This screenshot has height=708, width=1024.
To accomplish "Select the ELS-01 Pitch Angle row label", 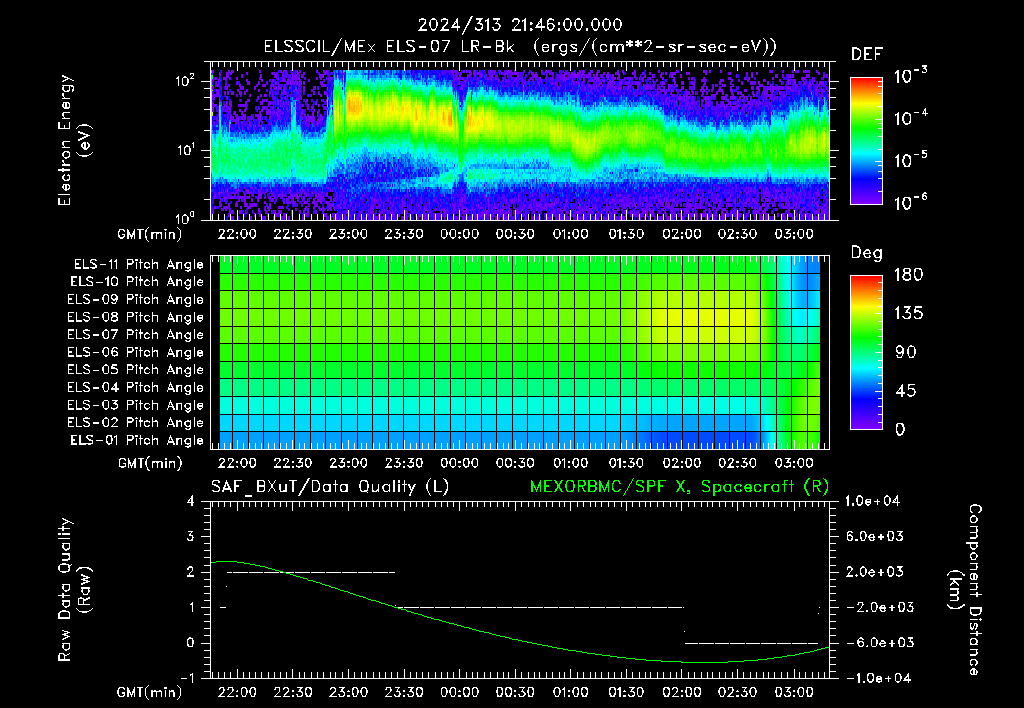I will [x=137, y=440].
